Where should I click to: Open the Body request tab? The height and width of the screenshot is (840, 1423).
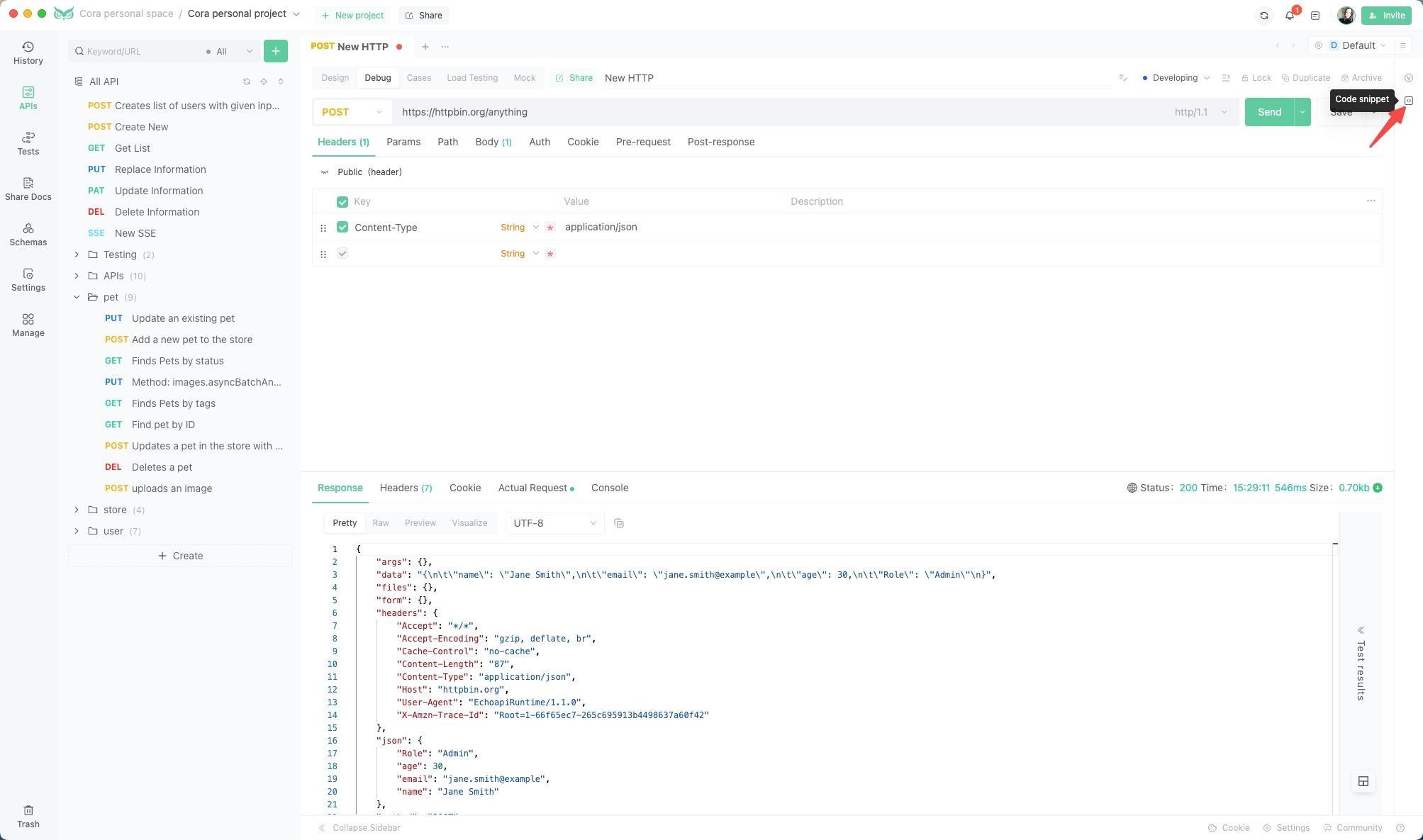pyautogui.click(x=493, y=142)
